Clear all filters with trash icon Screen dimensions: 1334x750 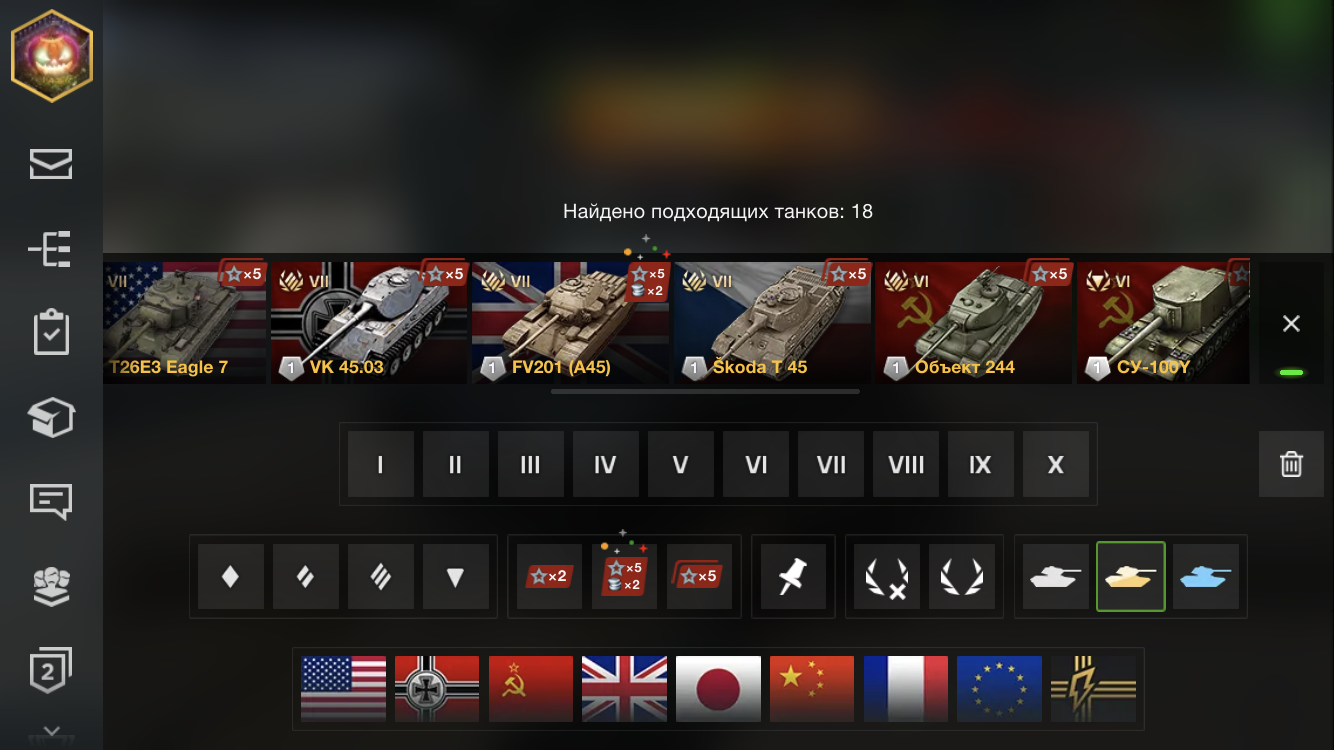pos(1291,464)
